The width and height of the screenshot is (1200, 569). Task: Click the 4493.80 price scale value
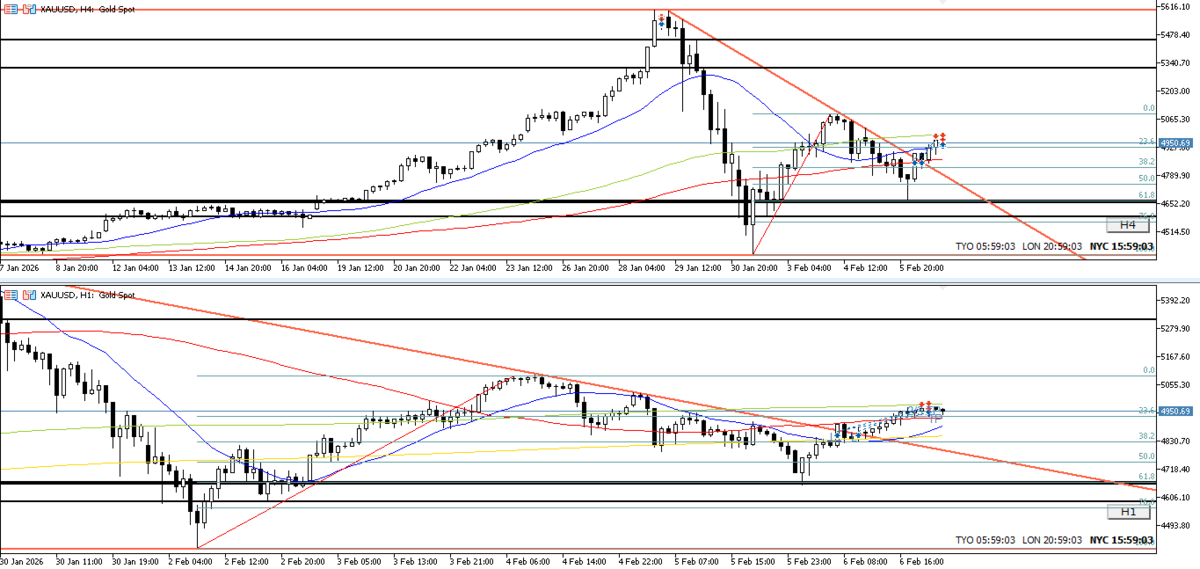point(1176,526)
